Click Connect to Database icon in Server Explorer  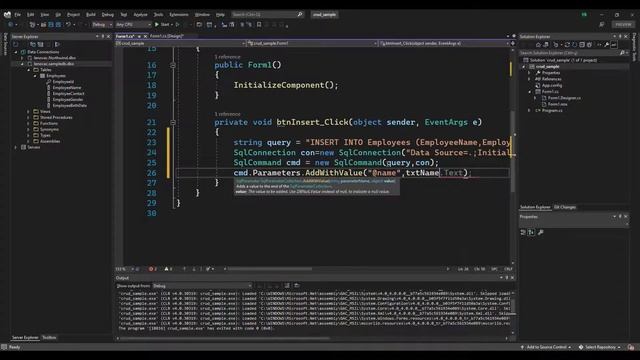click(33, 44)
